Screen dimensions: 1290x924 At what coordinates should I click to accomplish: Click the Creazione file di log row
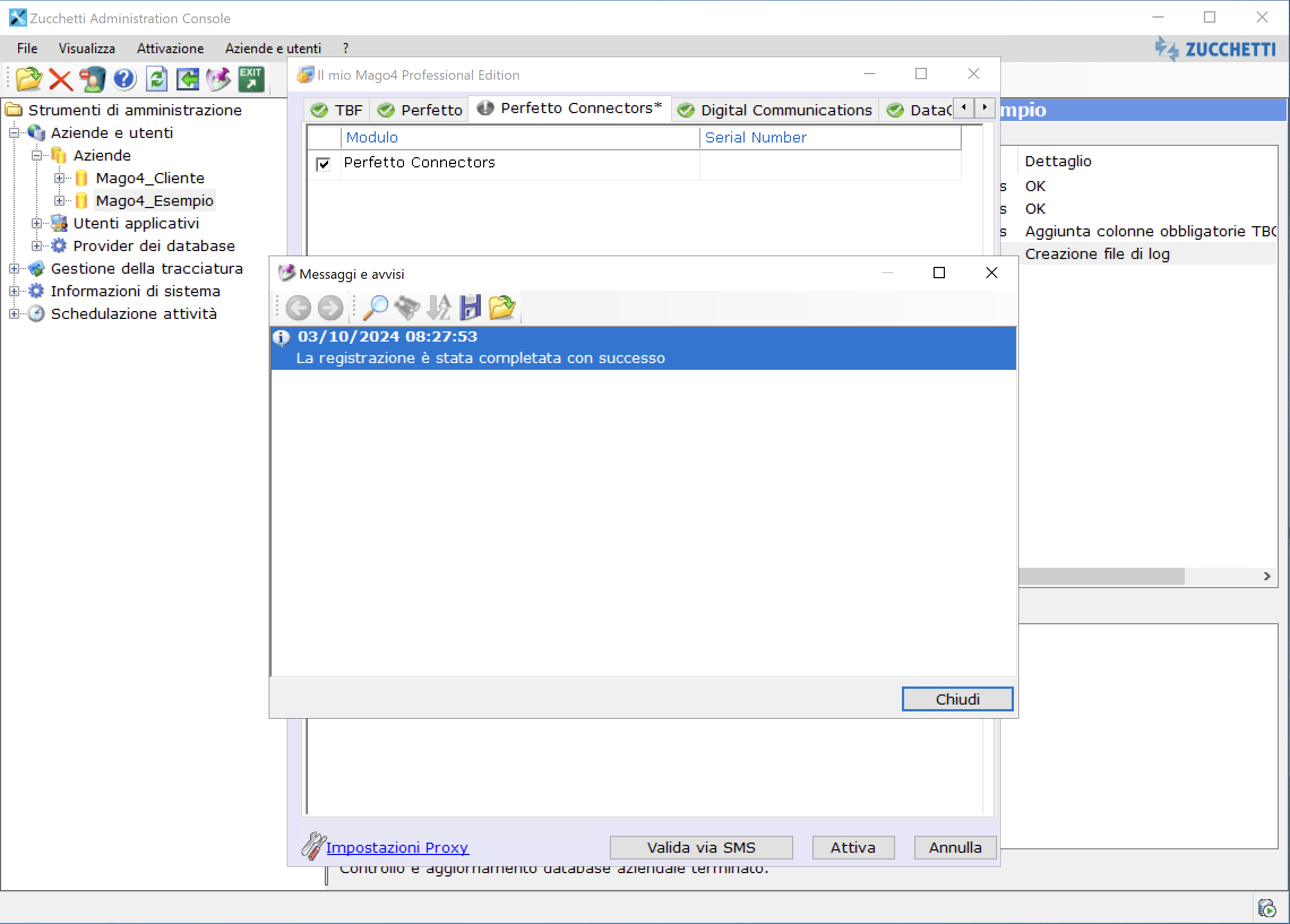1149,253
